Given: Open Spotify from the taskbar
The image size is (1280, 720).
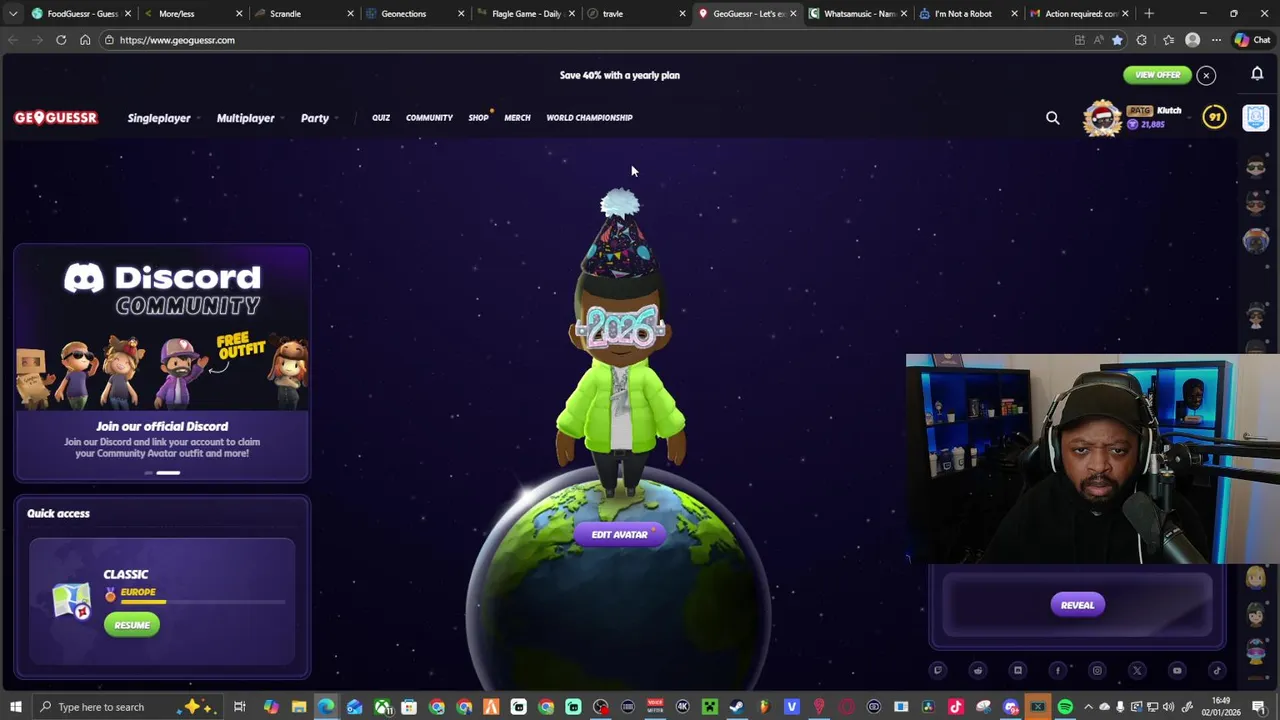Looking at the screenshot, I should [1065, 707].
